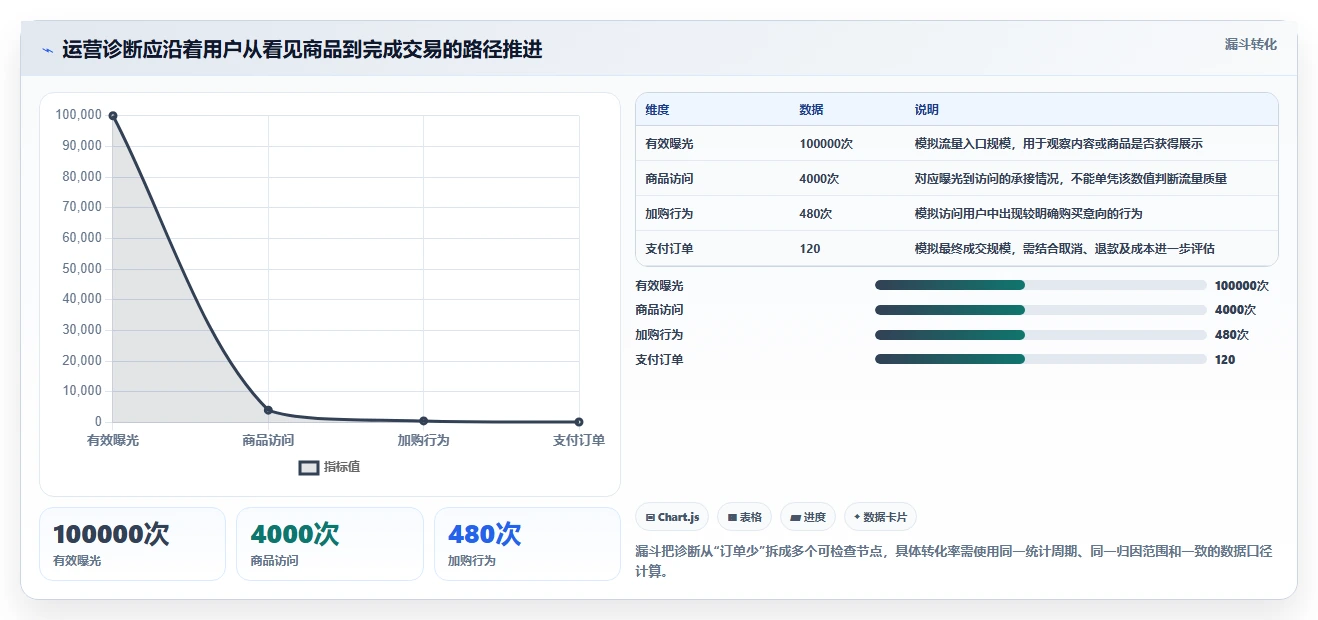Viewport: 1318px width, 620px height.
Task: Select the 进度 tag chip
Action: (x=808, y=517)
